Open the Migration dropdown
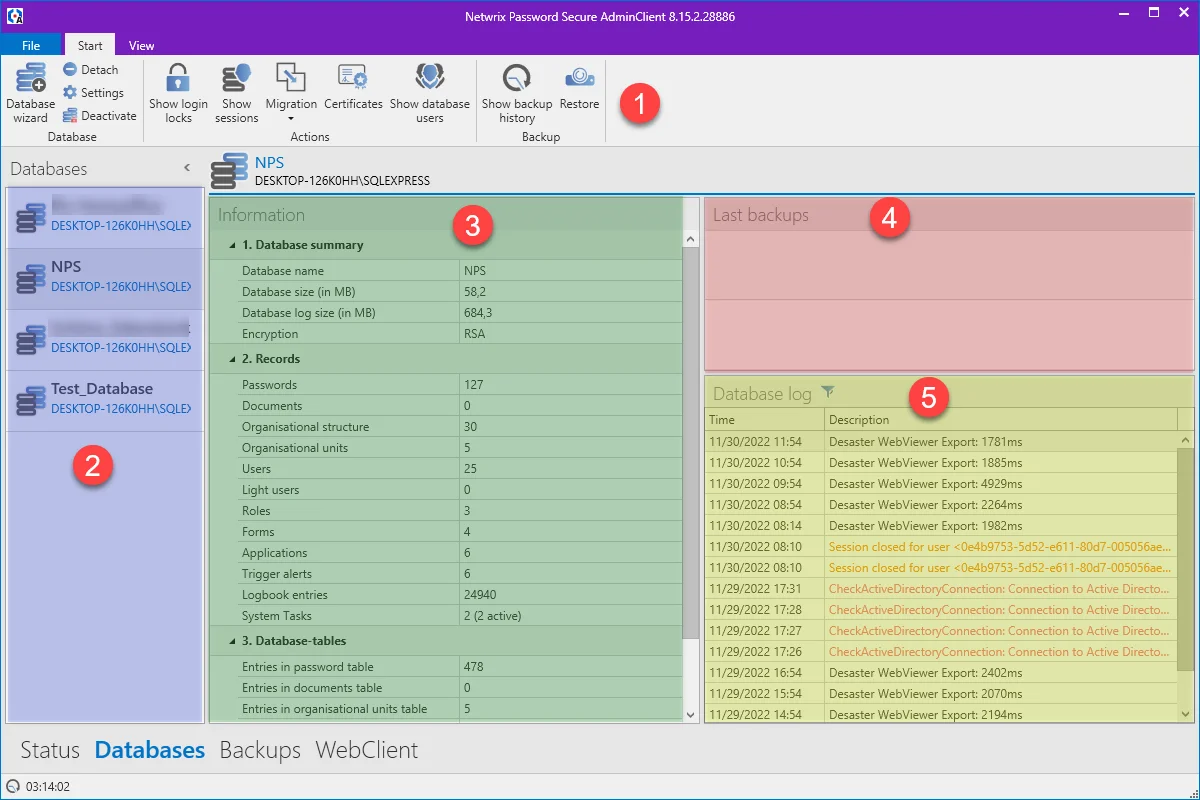1200x800 pixels. click(x=291, y=92)
